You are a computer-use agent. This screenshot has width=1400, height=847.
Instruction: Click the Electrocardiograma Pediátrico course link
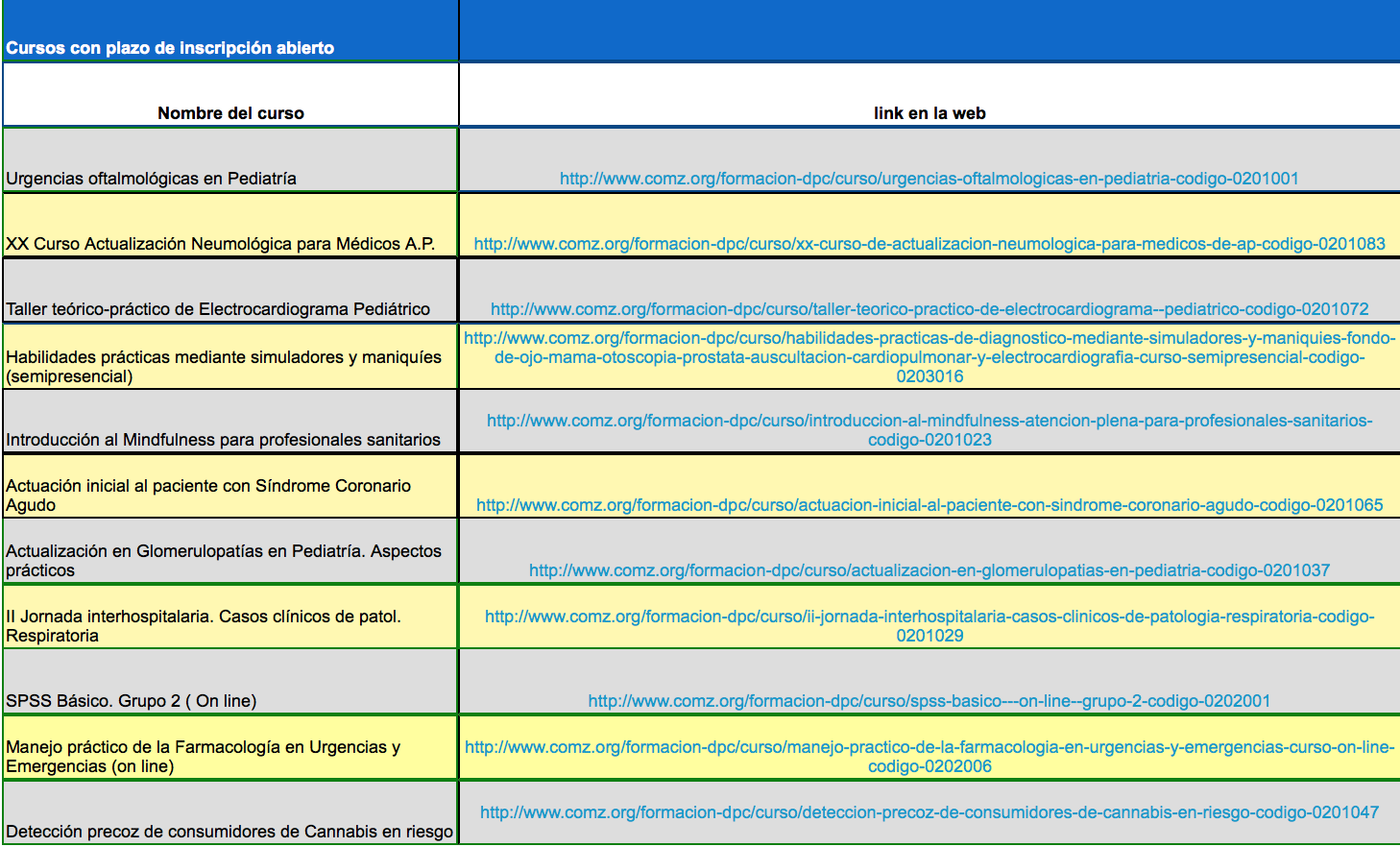pyautogui.click(x=929, y=309)
